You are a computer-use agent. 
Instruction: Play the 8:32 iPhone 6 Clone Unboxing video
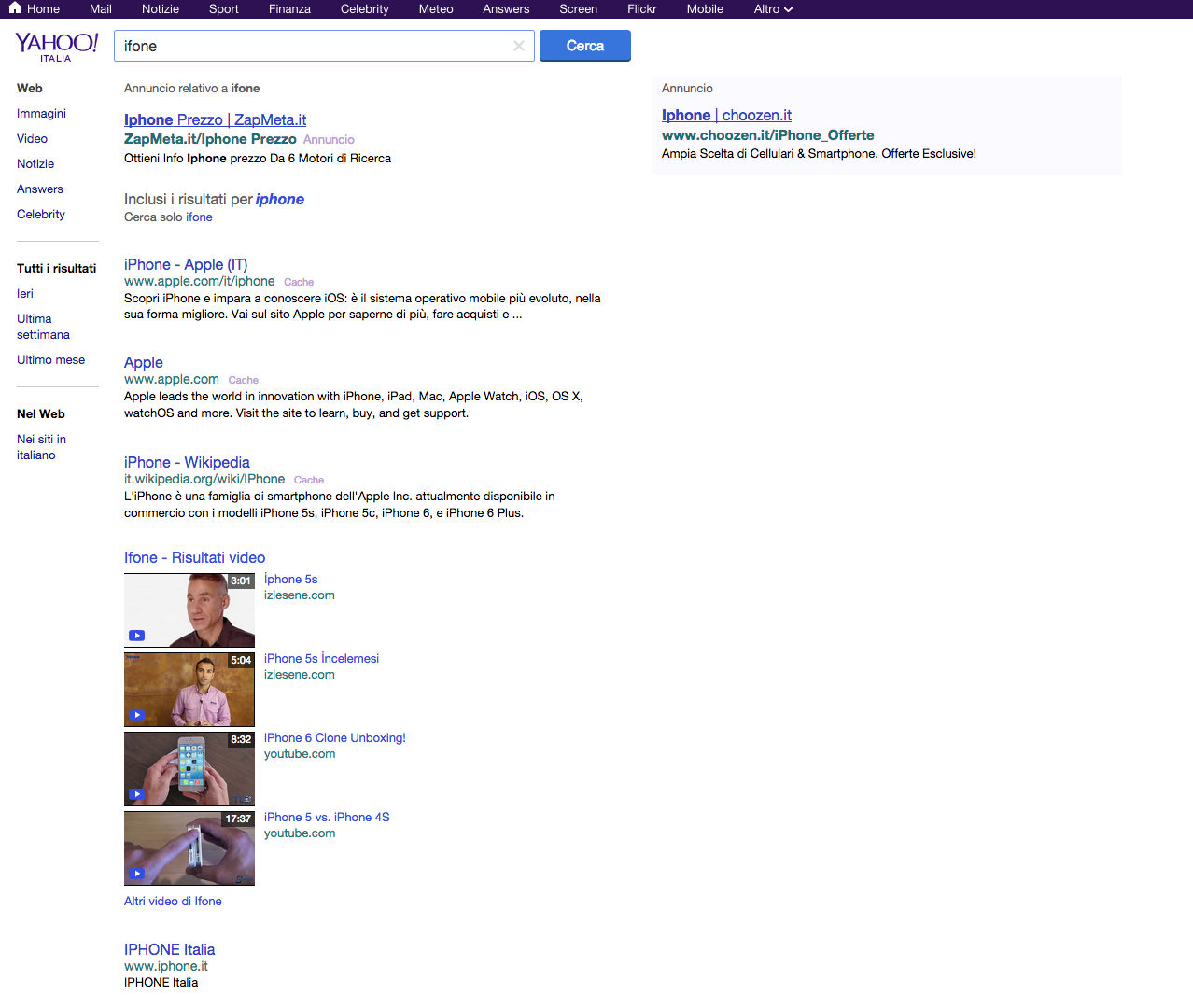click(x=189, y=769)
